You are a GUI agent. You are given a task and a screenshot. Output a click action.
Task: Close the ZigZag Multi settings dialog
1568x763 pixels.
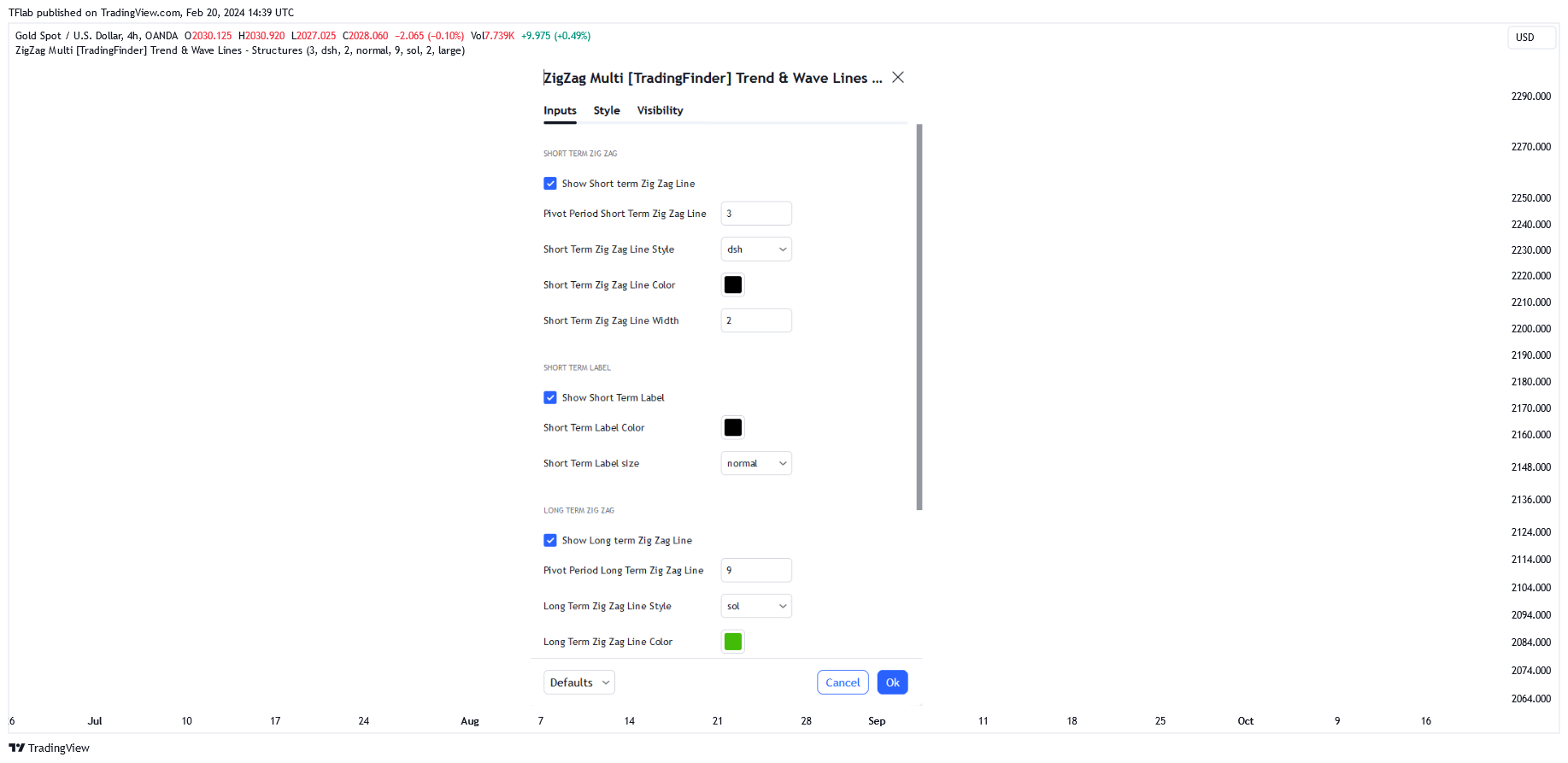(898, 77)
